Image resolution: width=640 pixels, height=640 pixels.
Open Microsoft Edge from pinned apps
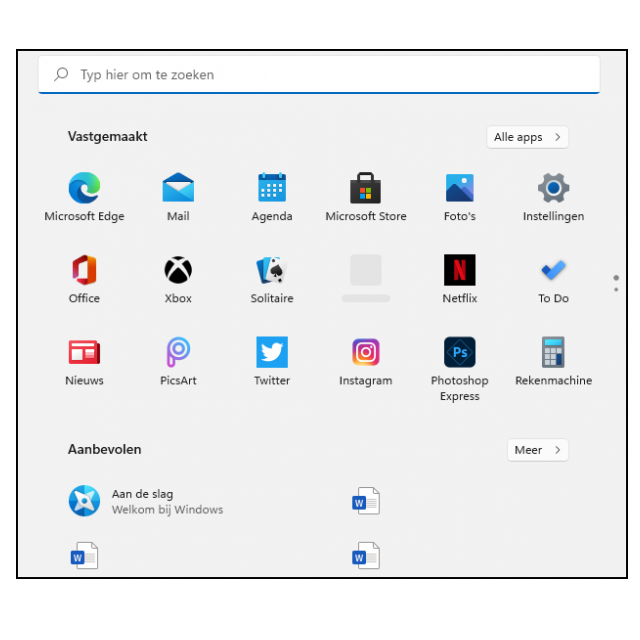pyautogui.click(x=84, y=197)
